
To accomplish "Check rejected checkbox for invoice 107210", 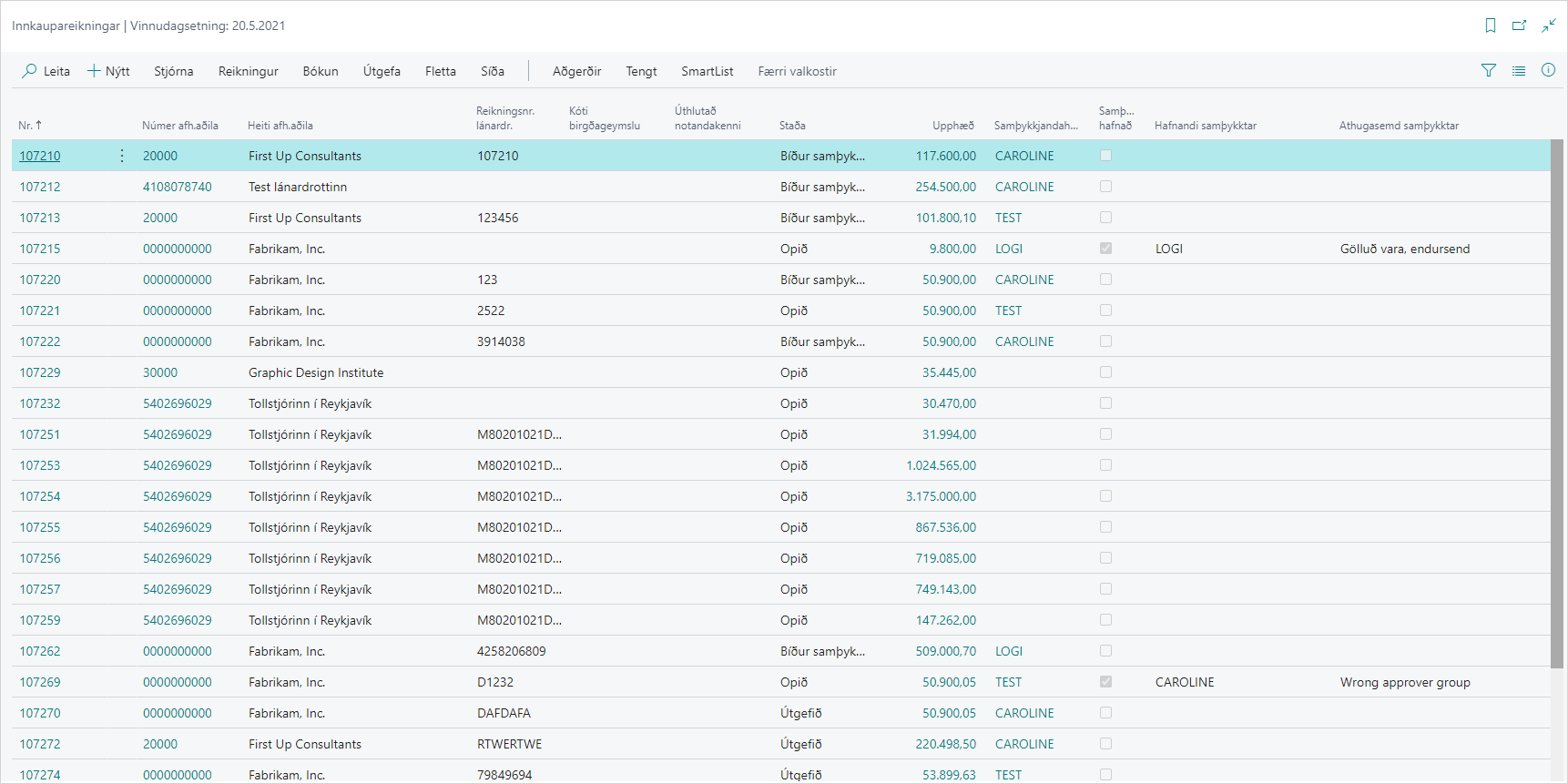I will (x=1105, y=156).
